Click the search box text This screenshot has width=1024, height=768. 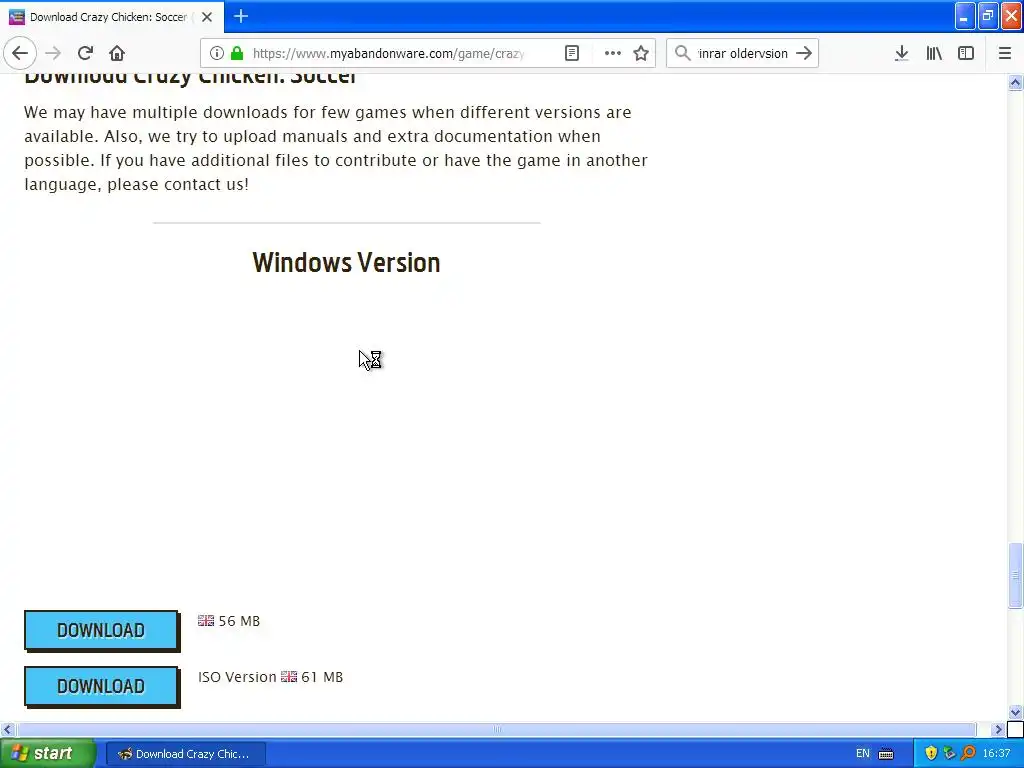tap(743, 53)
